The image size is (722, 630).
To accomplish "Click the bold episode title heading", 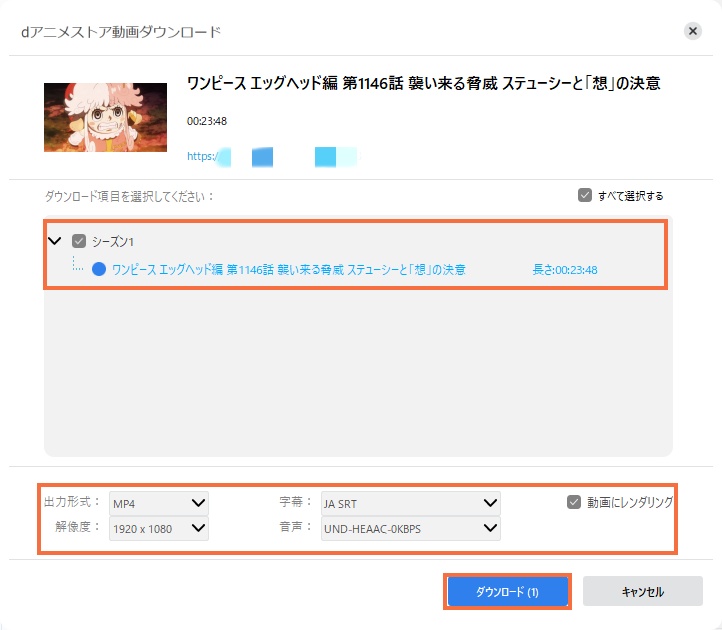I will pyautogui.click(x=423, y=84).
